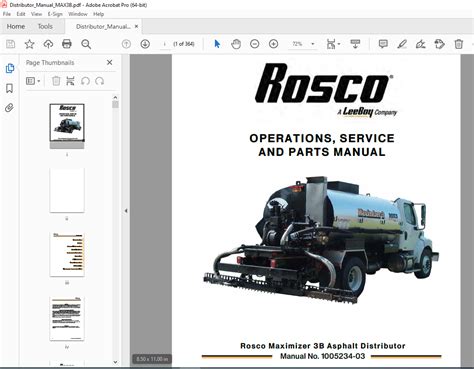
Task: Select page iii contents thumbnail
Action: click(67, 255)
